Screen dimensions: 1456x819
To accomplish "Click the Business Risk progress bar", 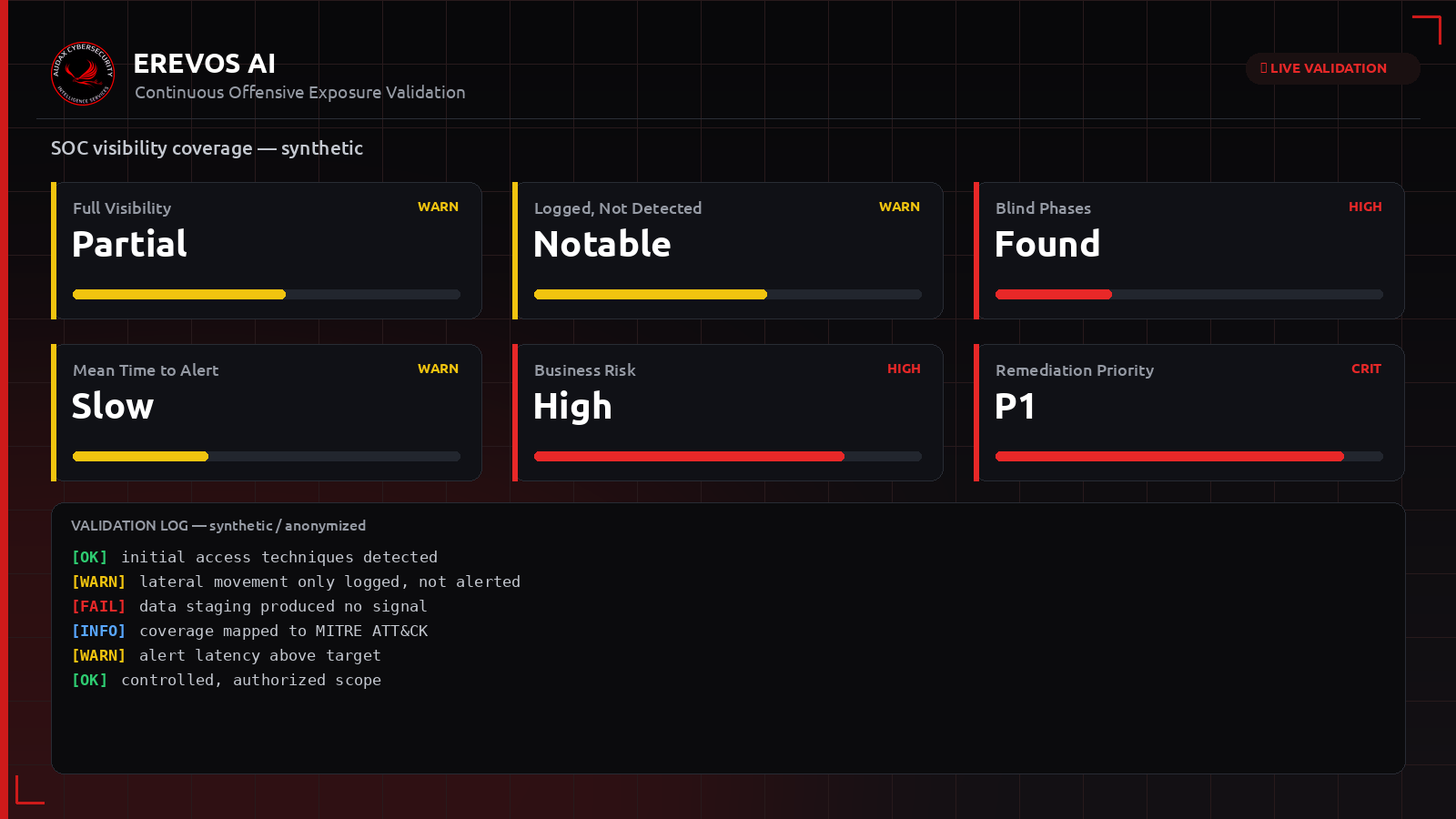I will tap(728, 456).
